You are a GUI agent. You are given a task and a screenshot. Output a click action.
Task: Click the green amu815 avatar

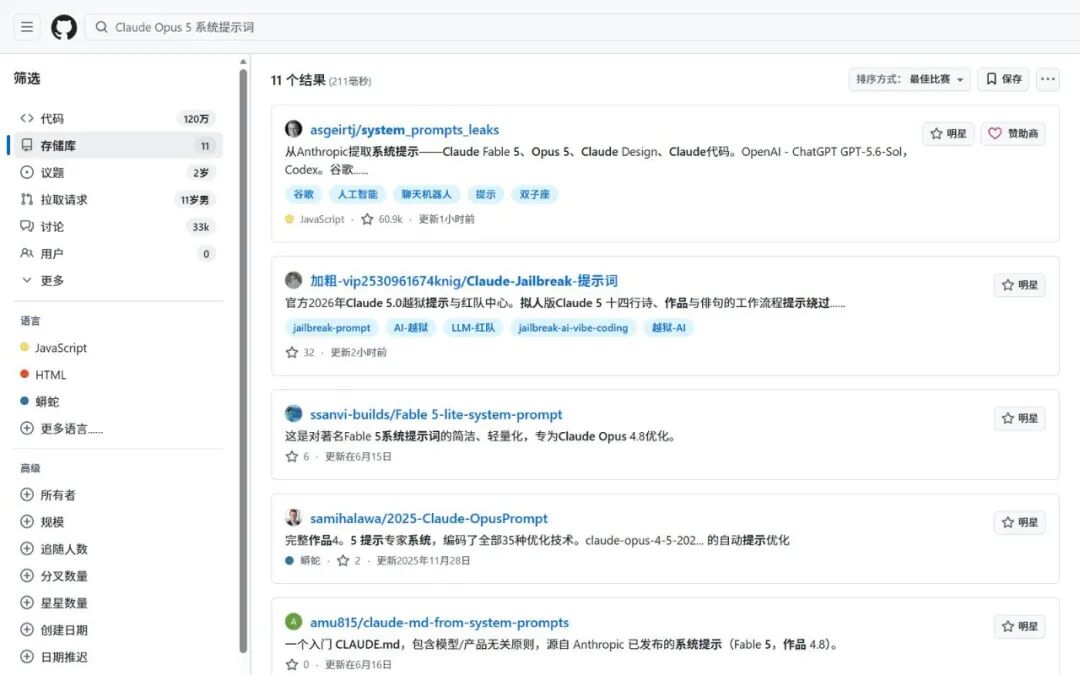pyautogui.click(x=293, y=621)
